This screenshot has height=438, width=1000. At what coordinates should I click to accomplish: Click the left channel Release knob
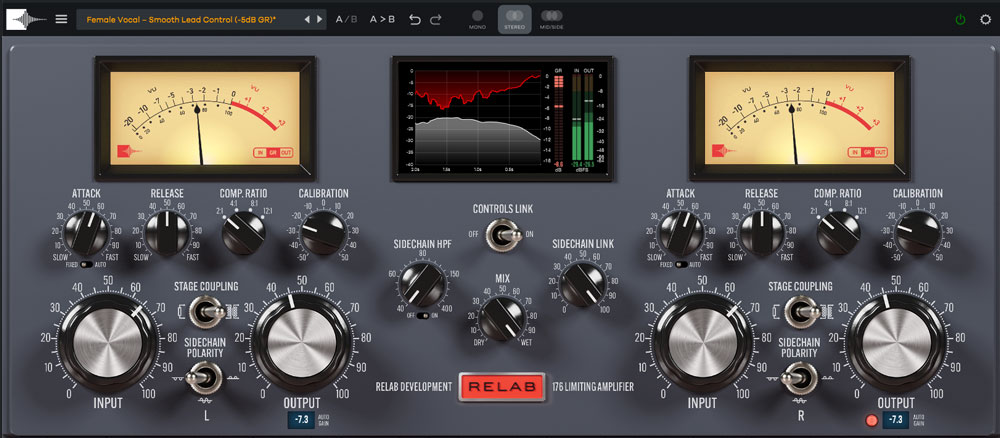[167, 233]
